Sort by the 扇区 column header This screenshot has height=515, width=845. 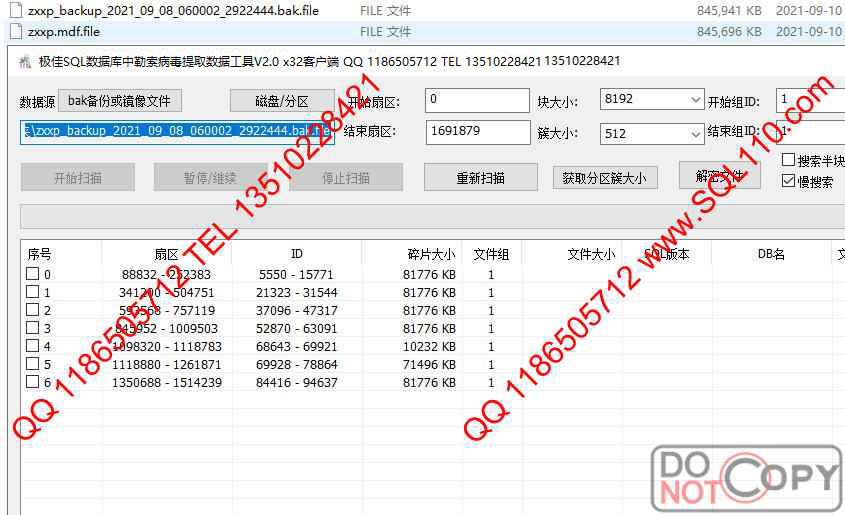[x=166, y=254]
